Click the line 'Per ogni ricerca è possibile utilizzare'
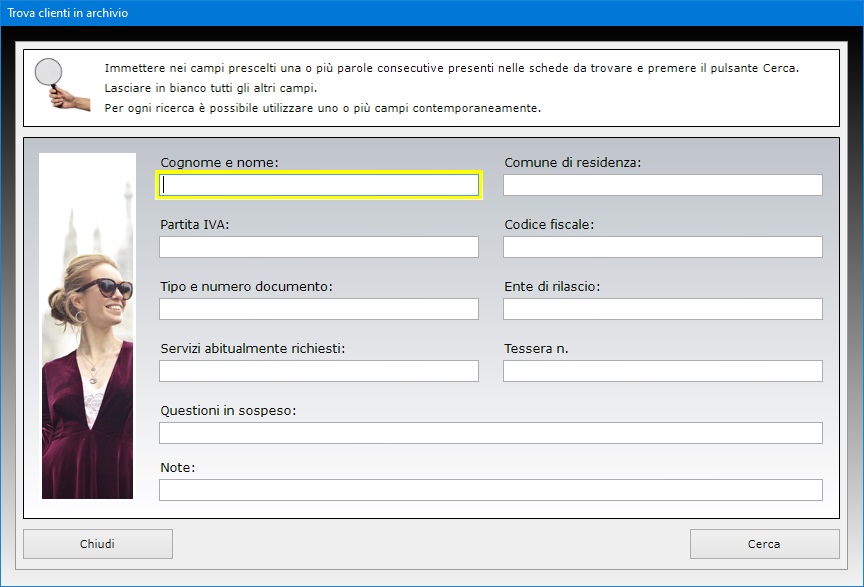 tap(323, 108)
